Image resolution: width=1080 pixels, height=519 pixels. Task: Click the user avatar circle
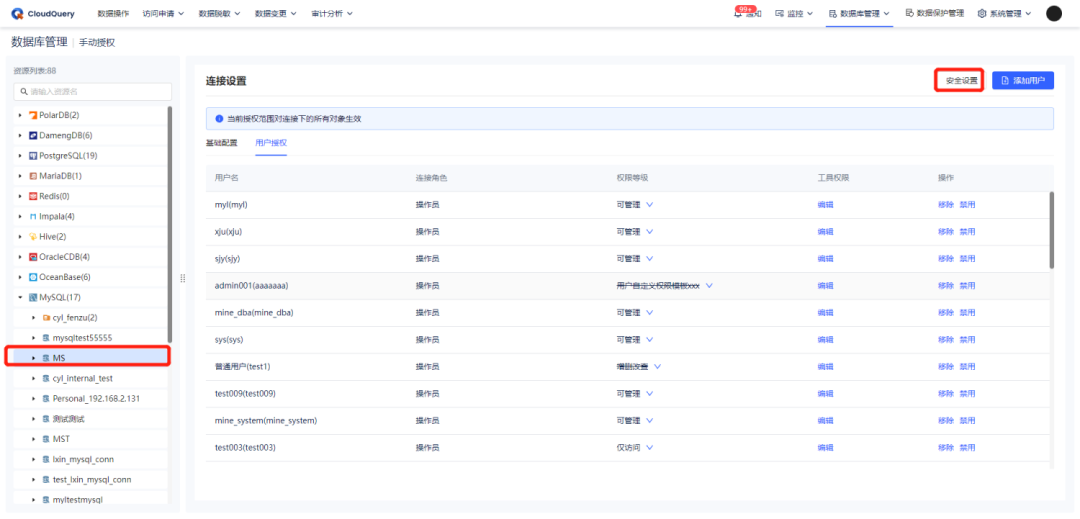click(x=1054, y=13)
